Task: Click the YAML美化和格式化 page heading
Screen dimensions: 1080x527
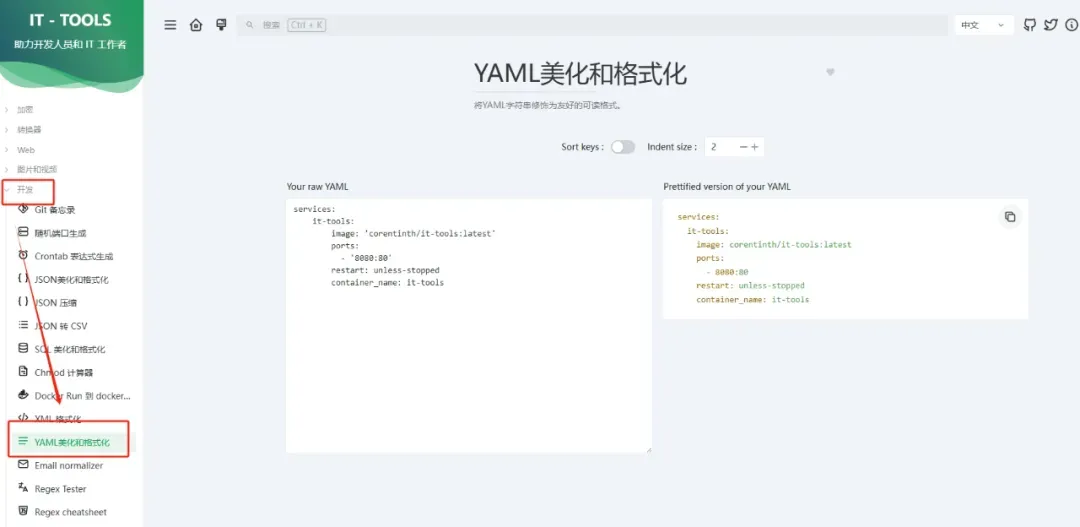Action: click(x=580, y=74)
